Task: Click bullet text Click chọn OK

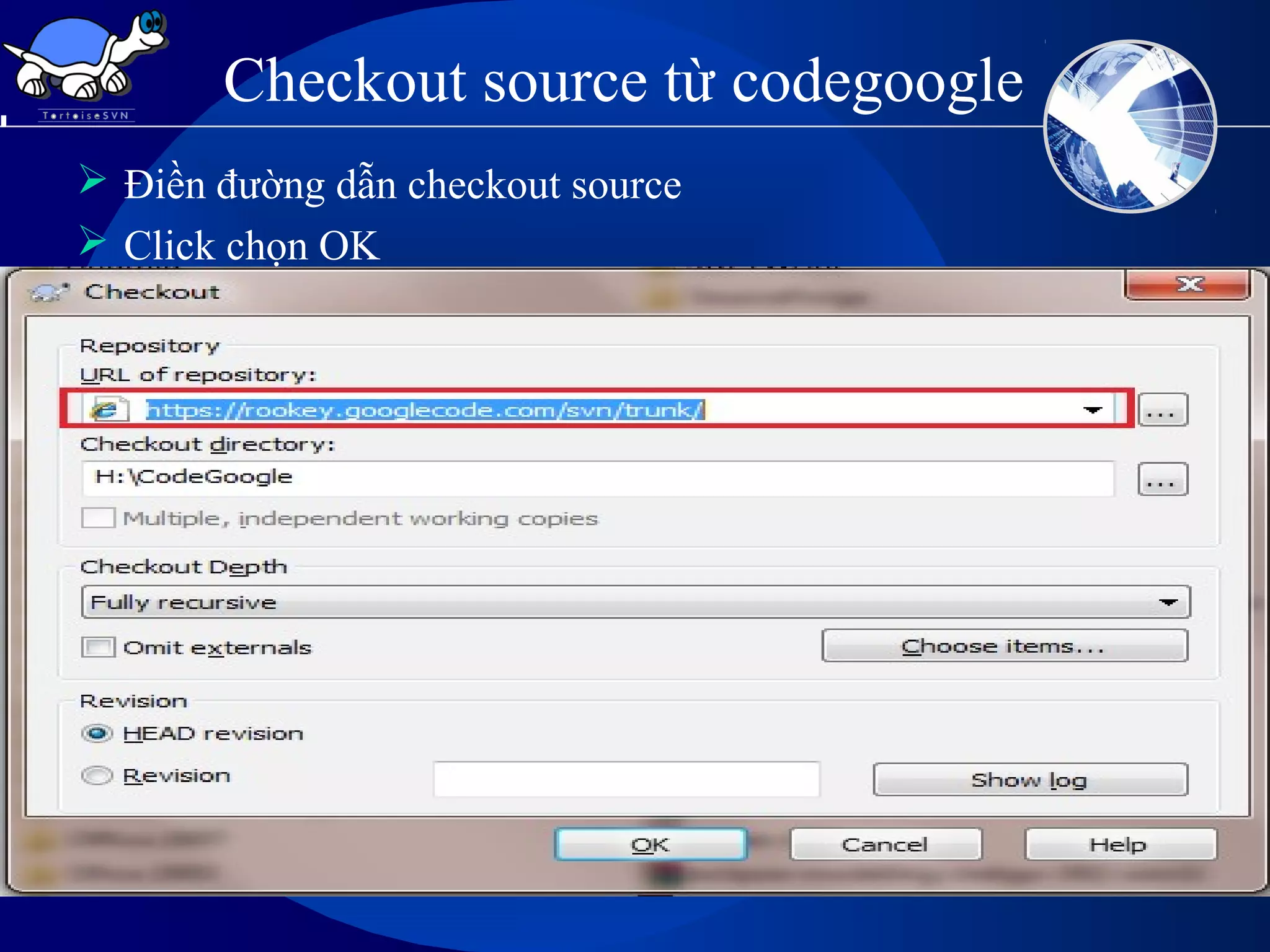Action: point(251,245)
